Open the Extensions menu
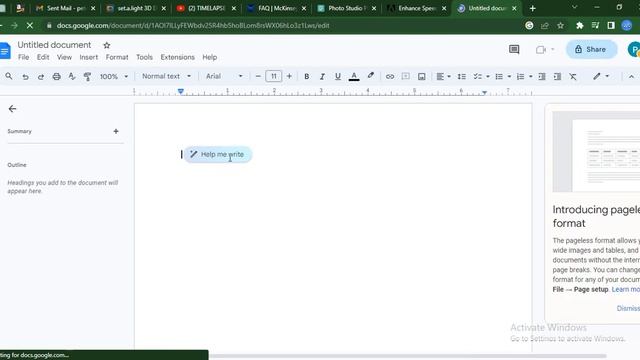Viewport: 640px width, 360px height. pyautogui.click(x=178, y=57)
